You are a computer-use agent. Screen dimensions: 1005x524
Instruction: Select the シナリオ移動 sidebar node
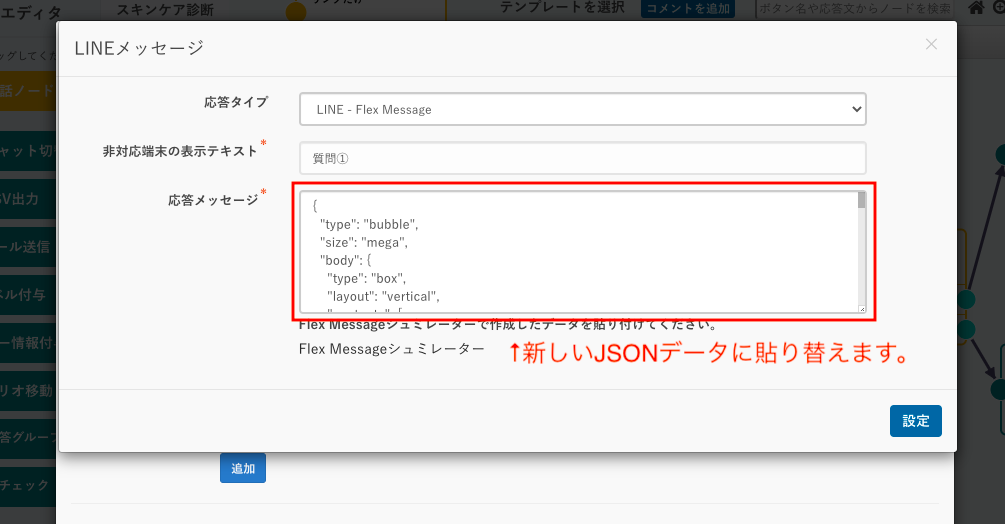pyautogui.click(x=28, y=391)
